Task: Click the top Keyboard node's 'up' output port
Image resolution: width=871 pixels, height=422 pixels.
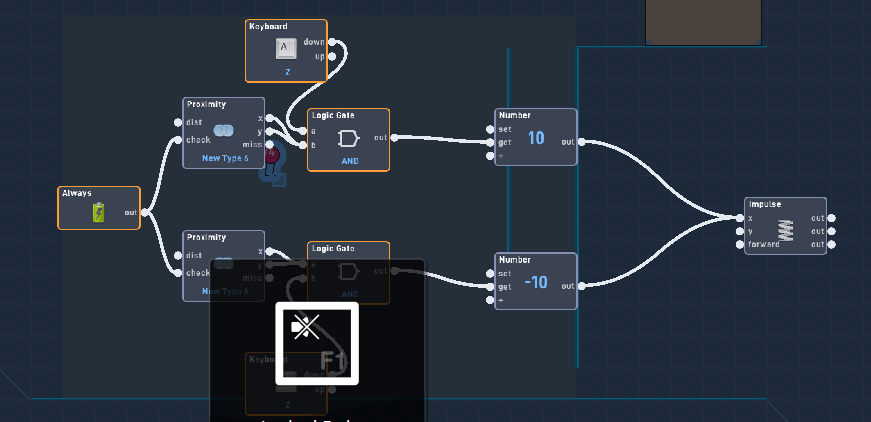Action: 332,56
